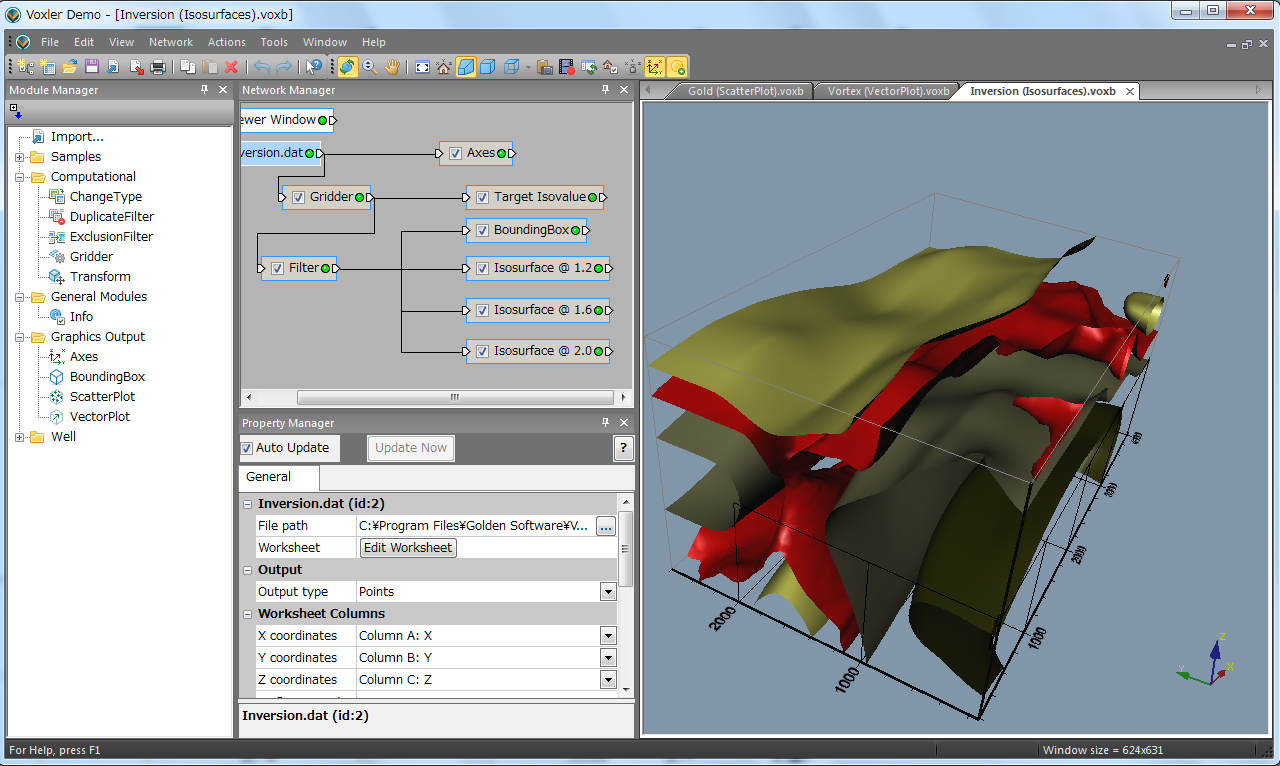Click the Paste clipboard icon

(x=209, y=67)
